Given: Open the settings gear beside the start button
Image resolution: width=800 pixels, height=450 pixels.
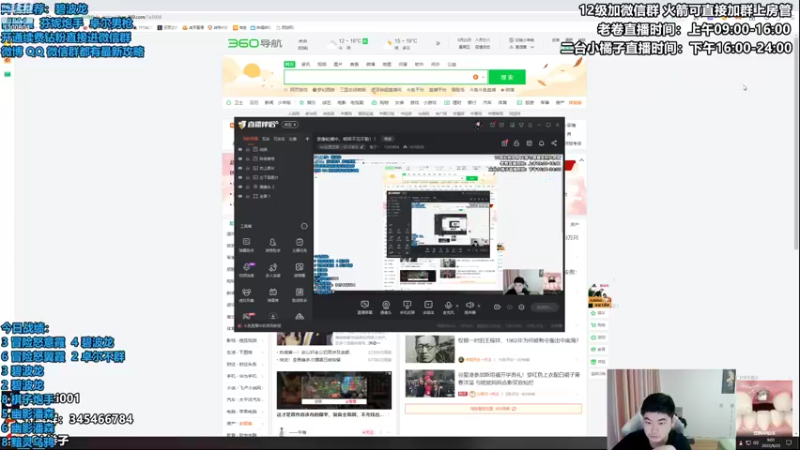Looking at the screenshot, I should pos(521,307).
